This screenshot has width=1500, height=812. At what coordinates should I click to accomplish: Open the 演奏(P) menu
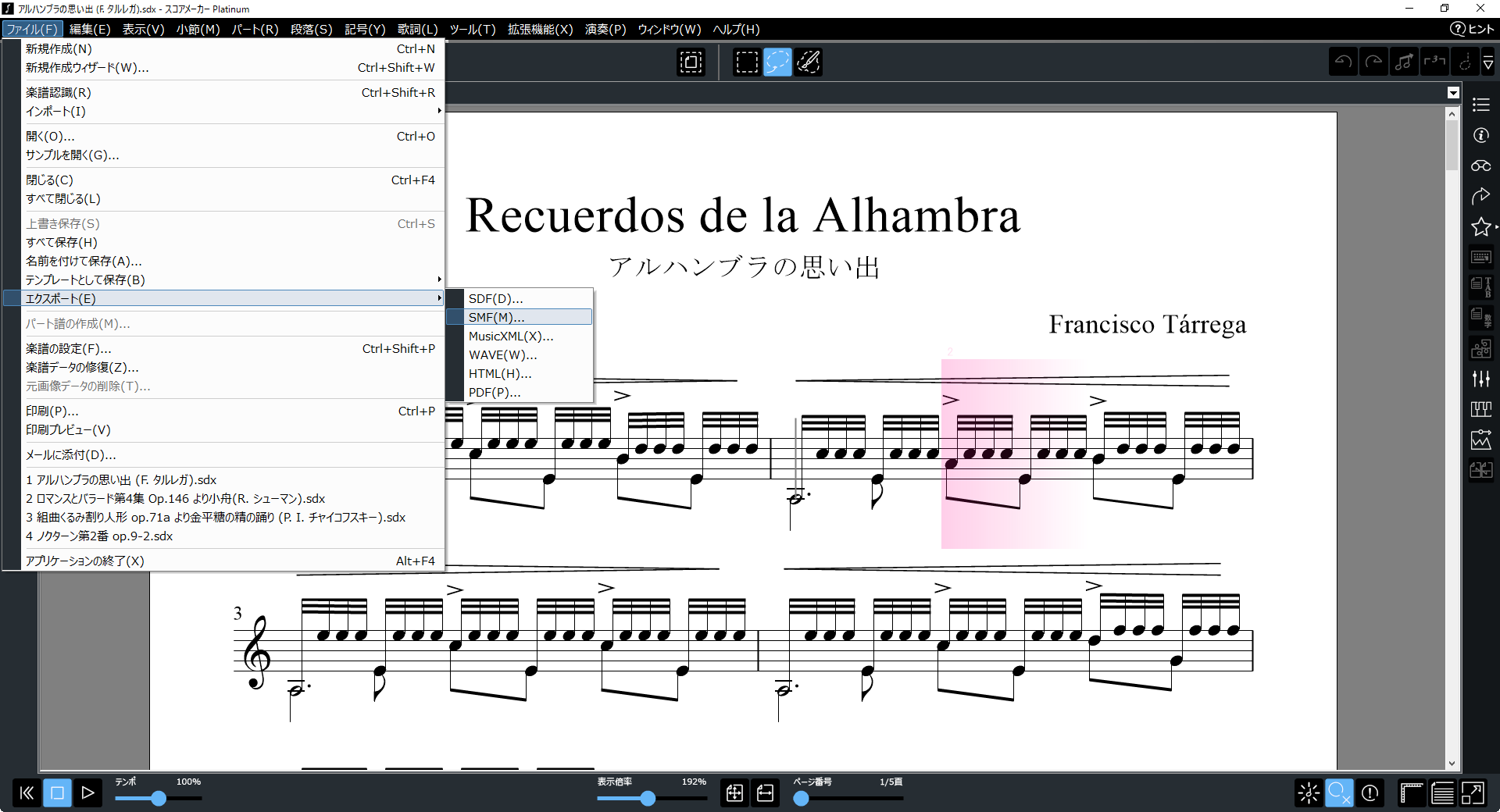pos(605,29)
